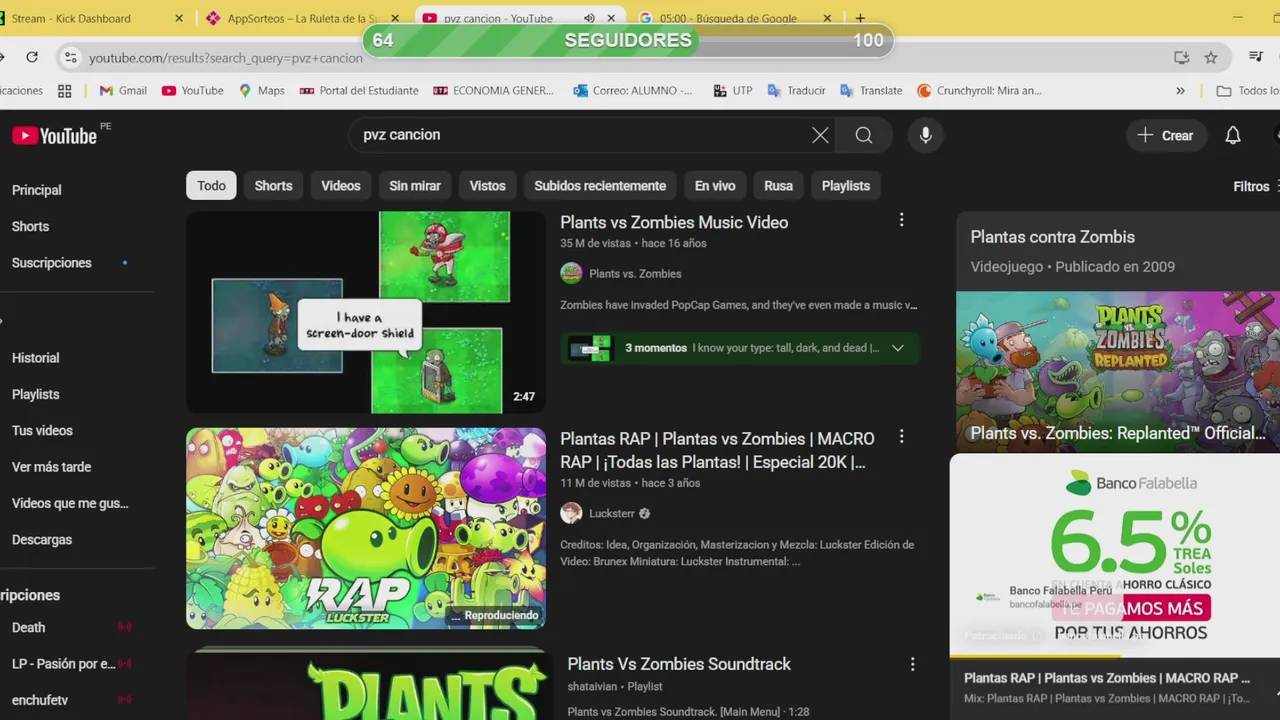Screen dimensions: 1280x720
Task: Open Tus videos in the sidebar
Action: [42, 431]
